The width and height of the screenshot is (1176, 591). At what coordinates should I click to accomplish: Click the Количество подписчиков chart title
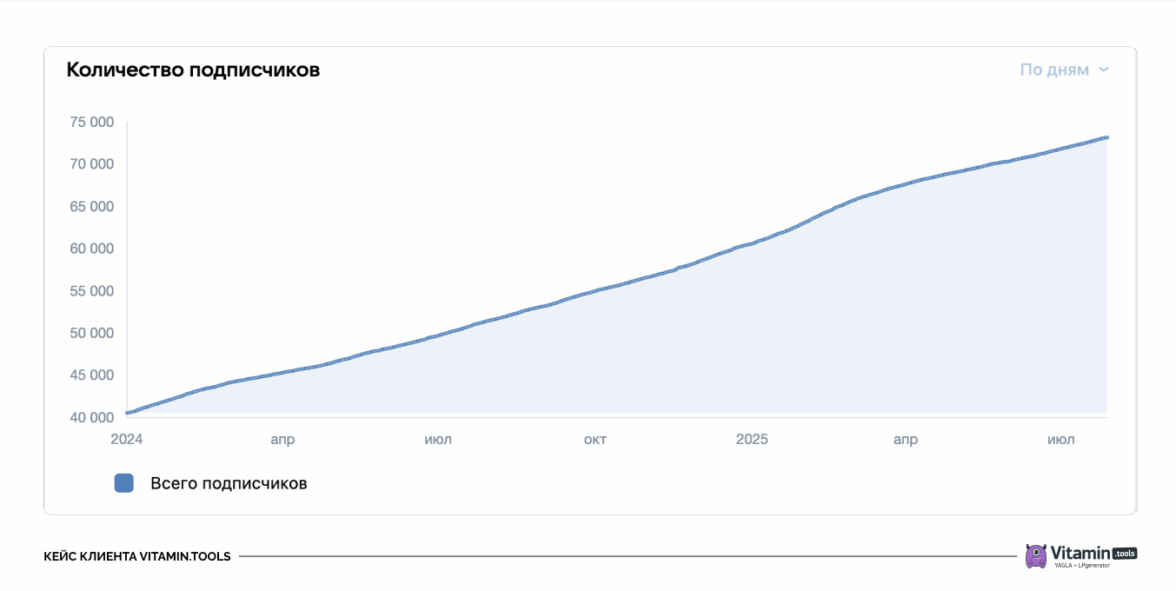pyautogui.click(x=193, y=70)
